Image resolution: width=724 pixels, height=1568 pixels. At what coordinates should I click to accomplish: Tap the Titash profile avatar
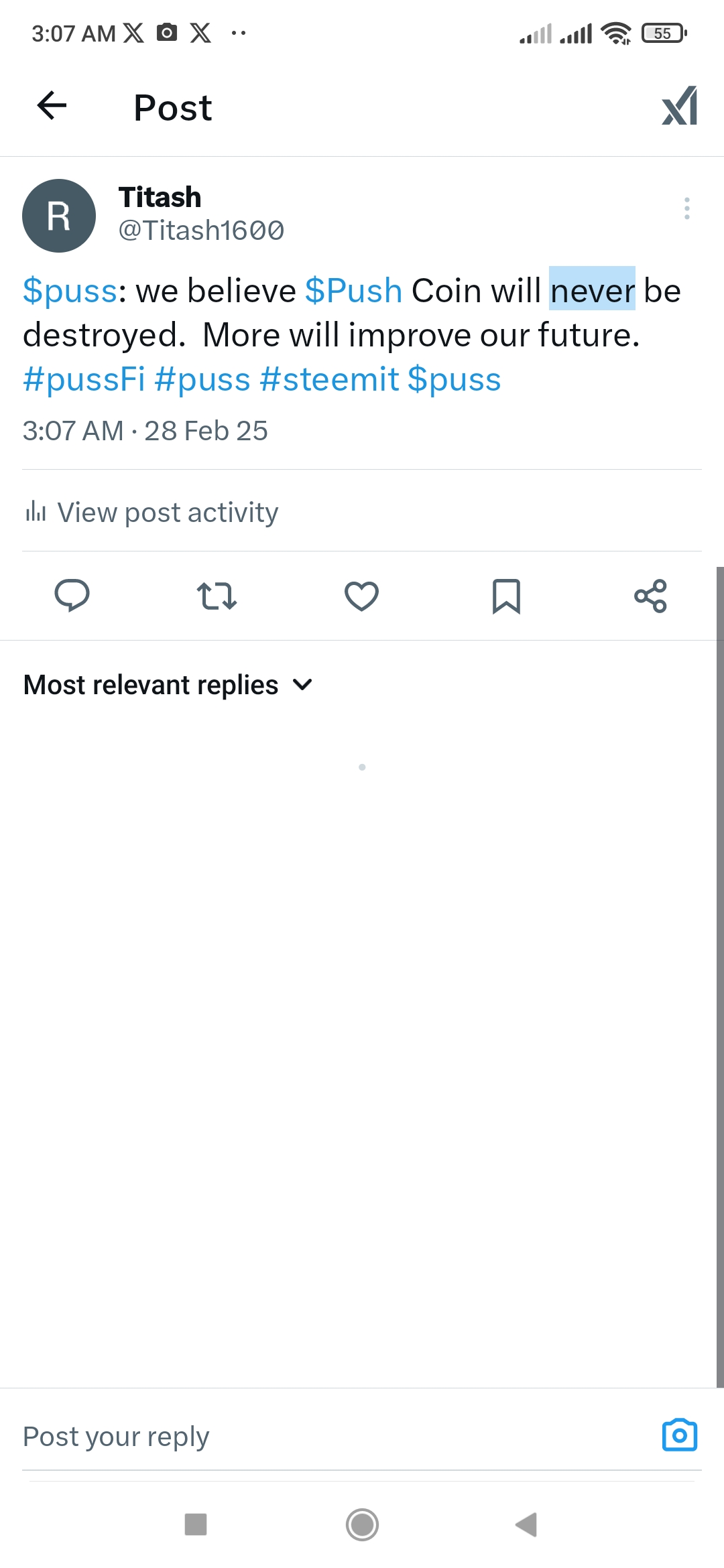(x=59, y=216)
